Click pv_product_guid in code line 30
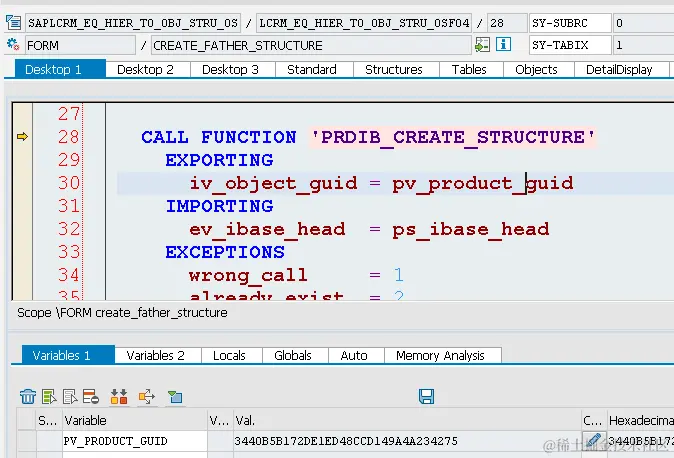 (483, 184)
